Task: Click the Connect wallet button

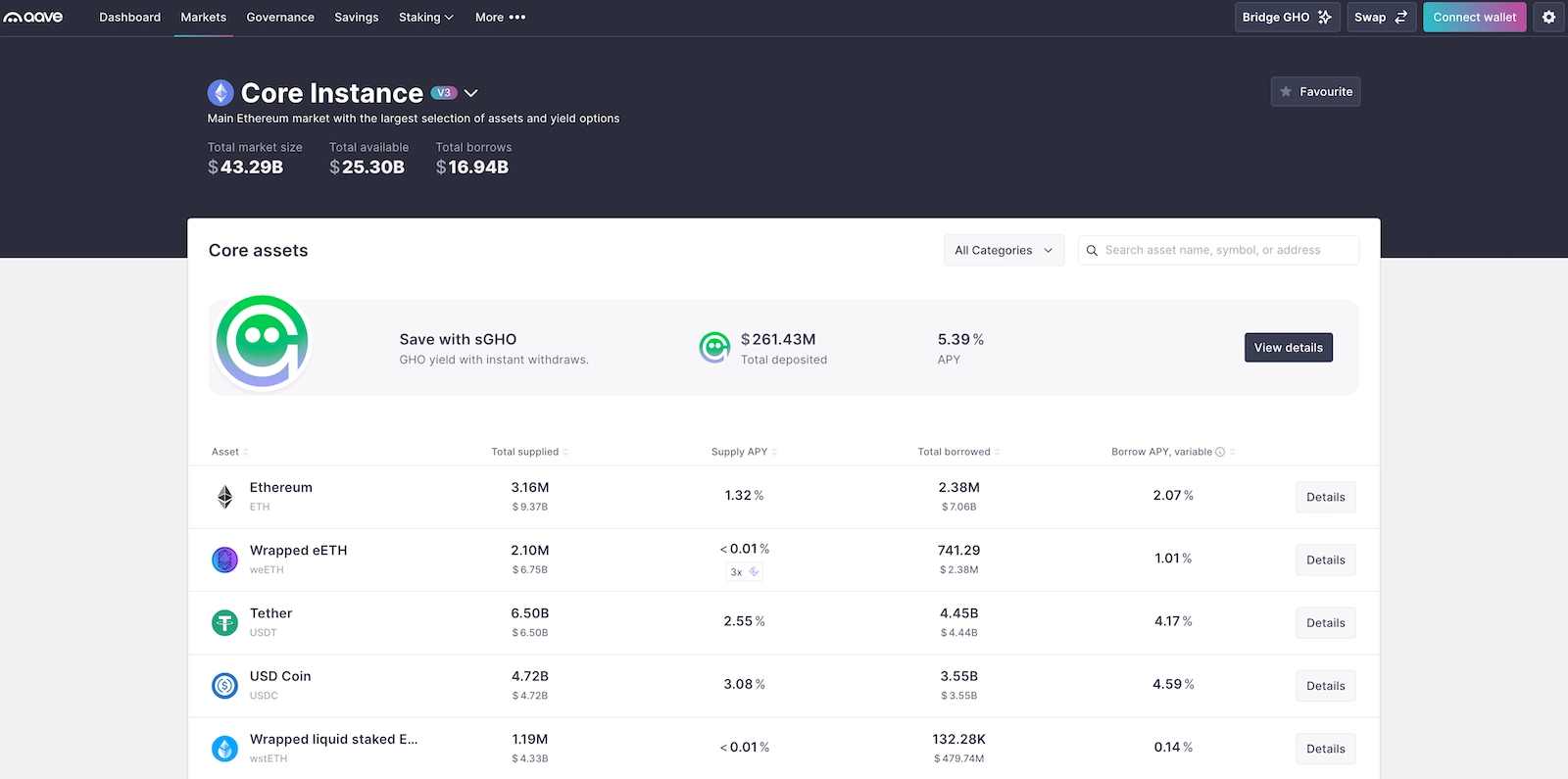Action: tap(1474, 17)
